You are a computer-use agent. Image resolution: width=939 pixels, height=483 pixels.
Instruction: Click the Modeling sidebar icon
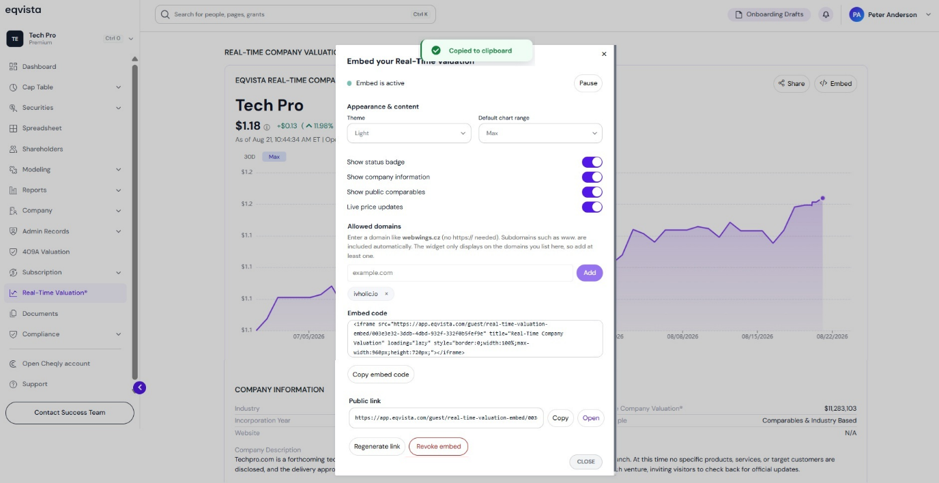click(13, 169)
